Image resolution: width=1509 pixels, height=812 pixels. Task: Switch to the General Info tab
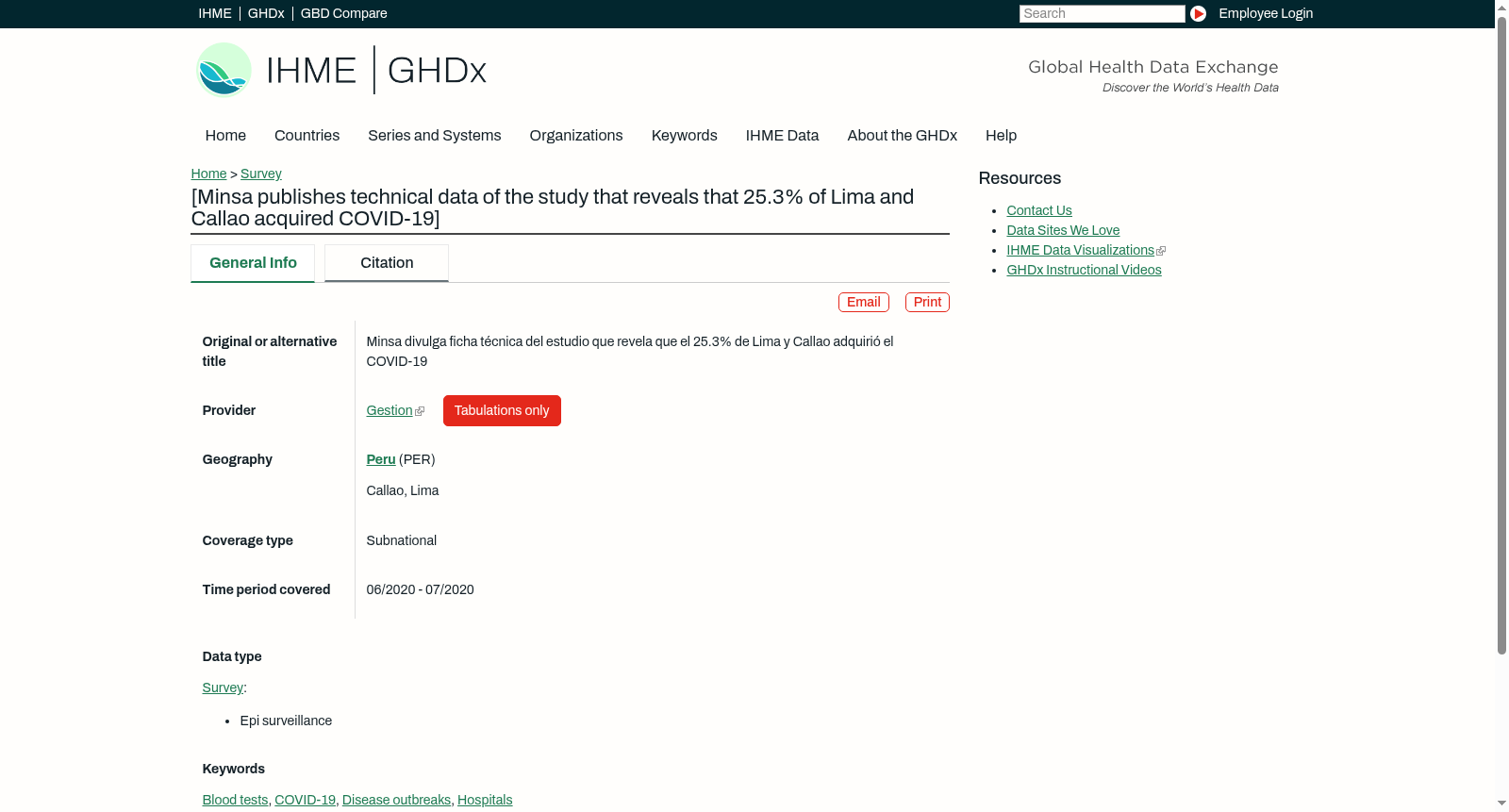click(x=253, y=263)
